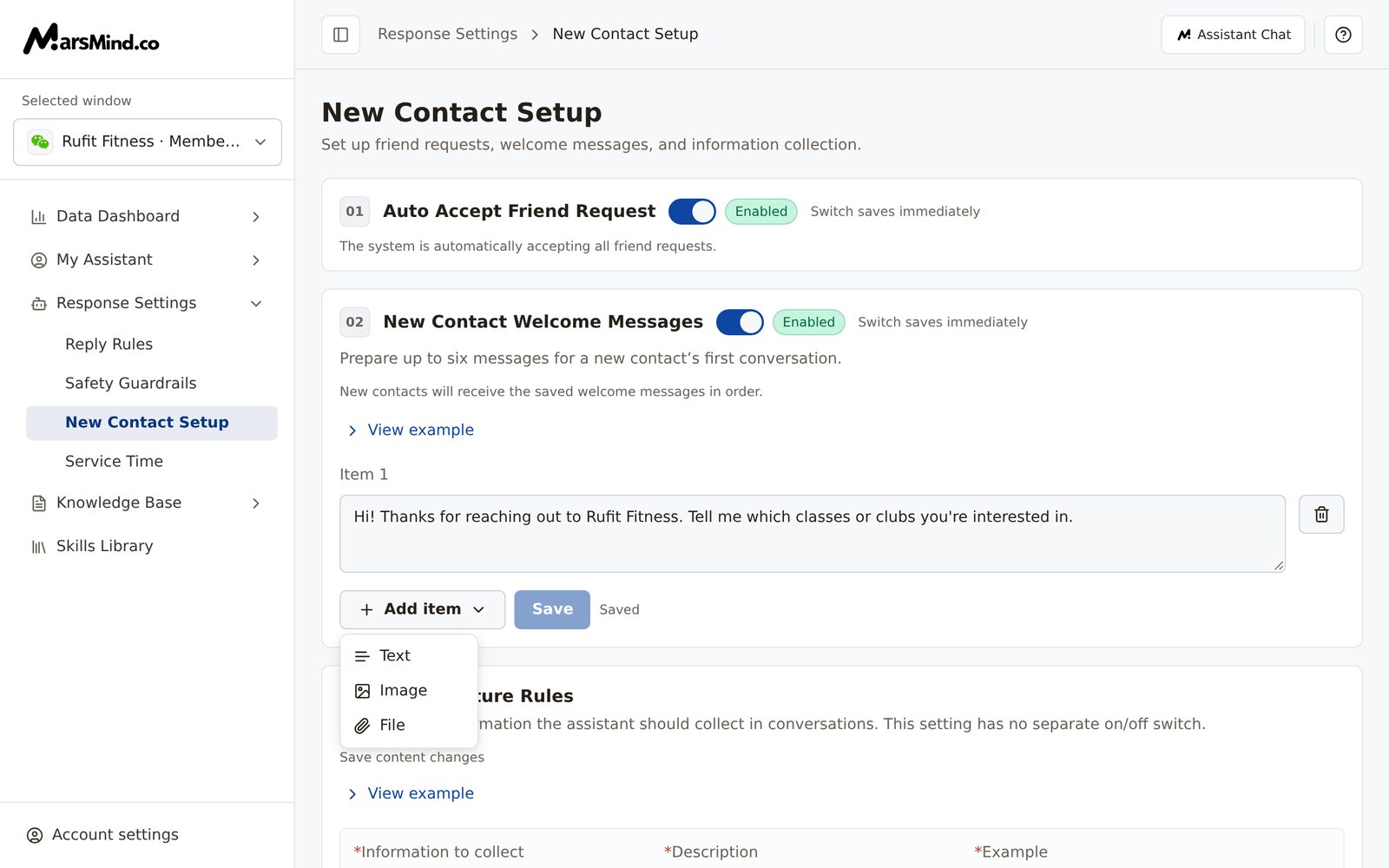Click the Skills Library books icon
Viewport: 1389px width, 868px height.
click(x=39, y=547)
